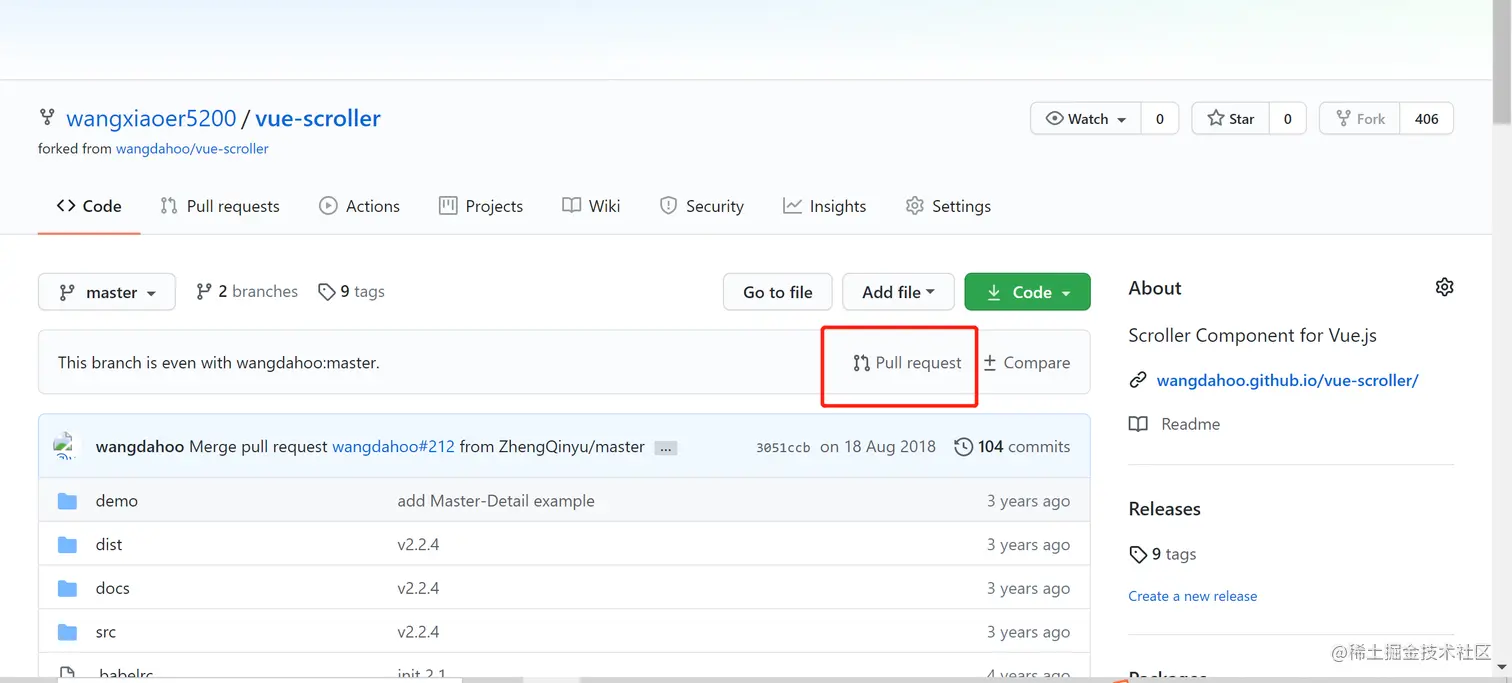
Task: Click the tag icon next to 9 tags near branches
Action: pyautogui.click(x=326, y=292)
